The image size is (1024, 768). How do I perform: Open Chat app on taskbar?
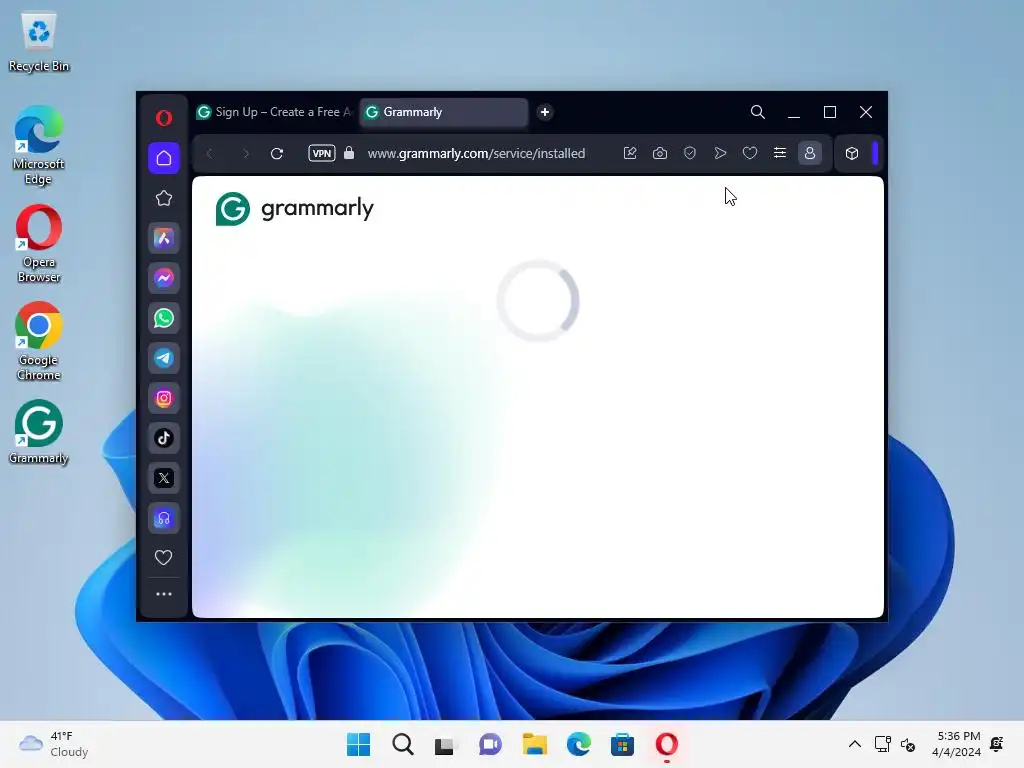[490, 744]
